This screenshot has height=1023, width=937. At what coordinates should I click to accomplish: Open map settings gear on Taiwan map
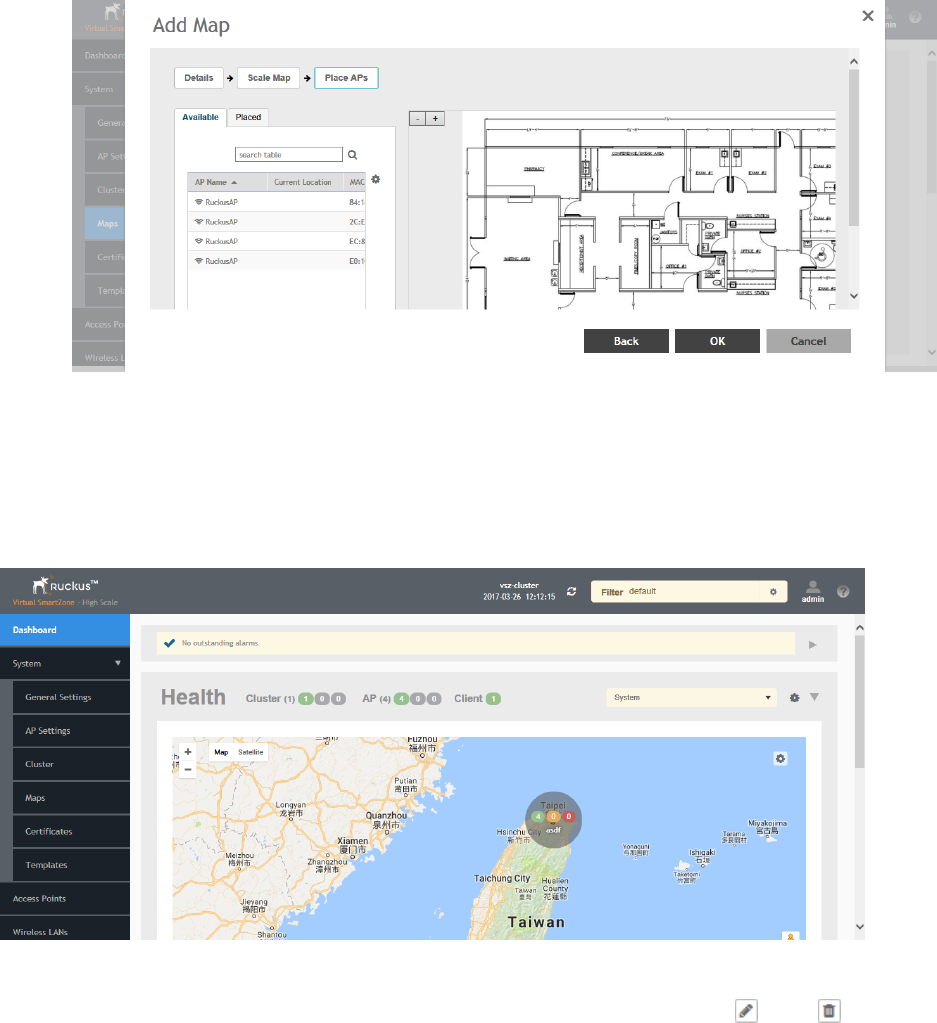780,759
